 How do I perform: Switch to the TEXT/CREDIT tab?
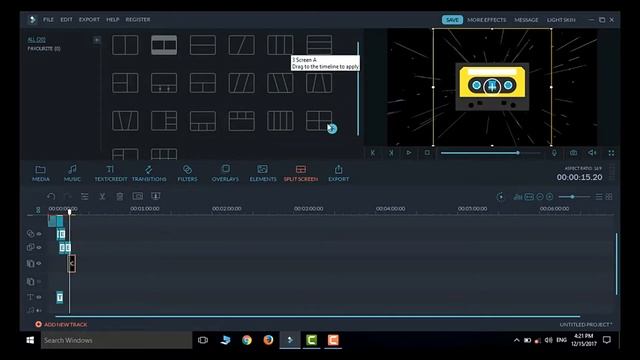pyautogui.click(x=111, y=173)
